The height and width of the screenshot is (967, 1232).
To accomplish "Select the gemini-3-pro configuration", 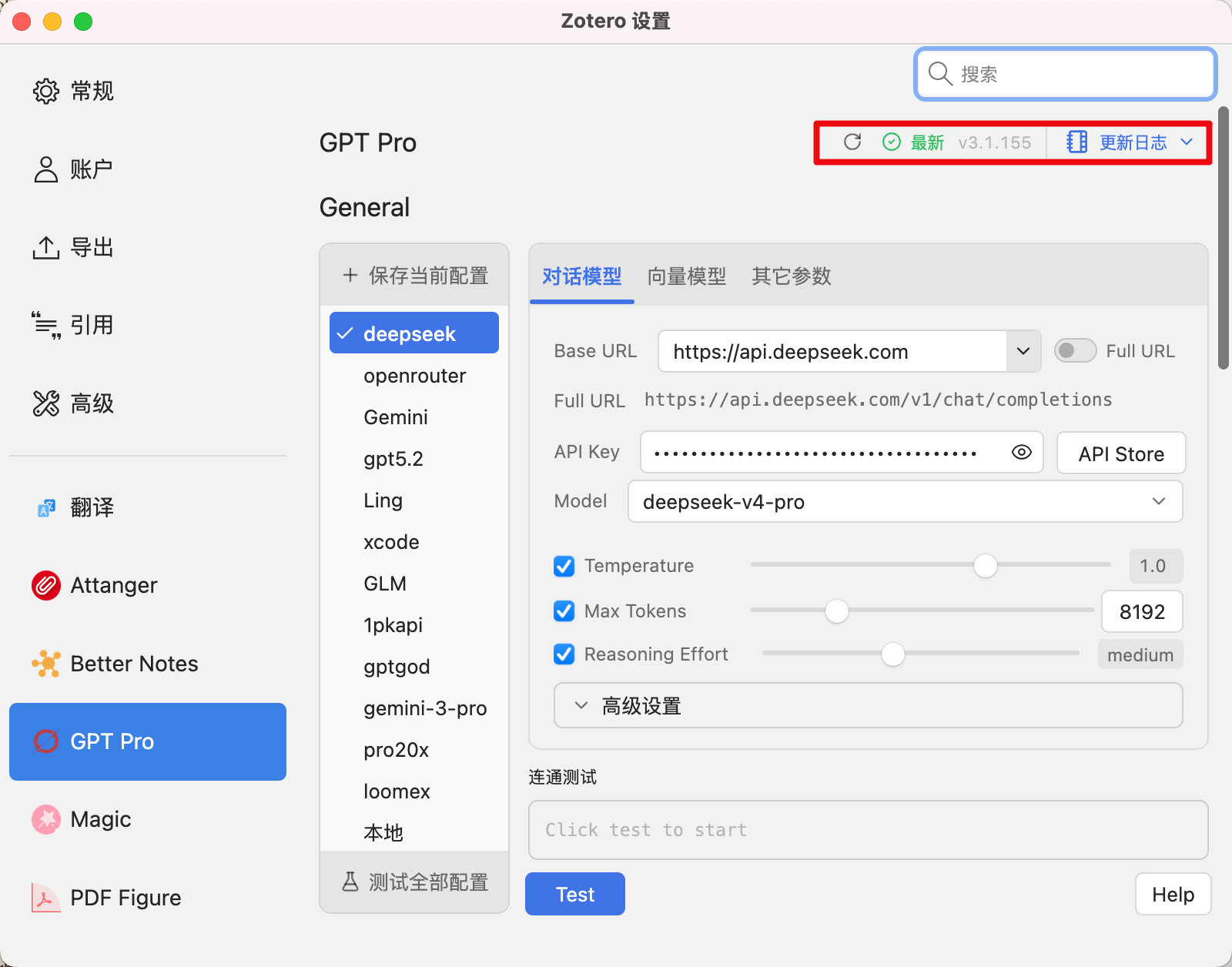I will coord(414,708).
